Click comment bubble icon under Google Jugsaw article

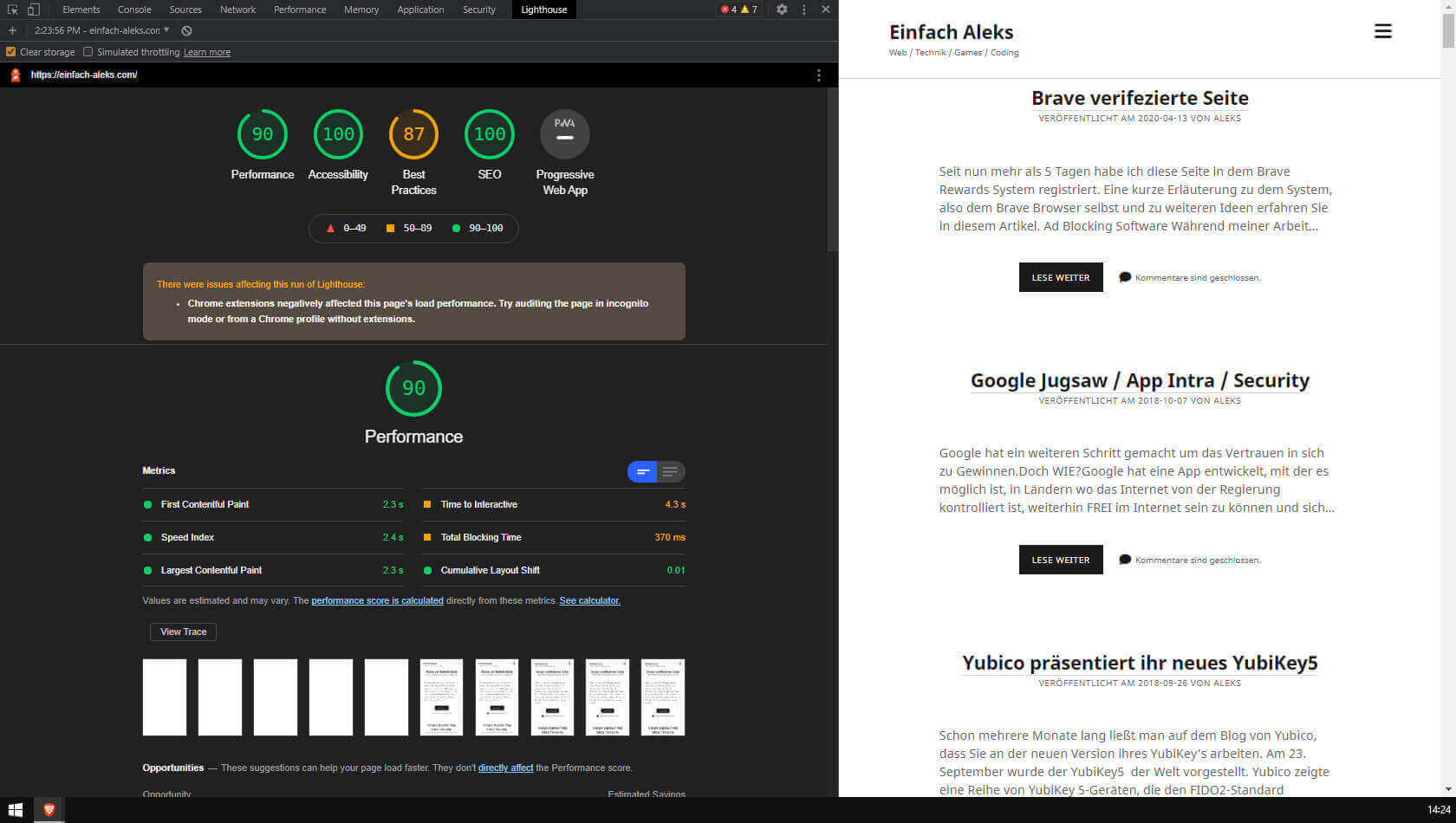pyautogui.click(x=1125, y=560)
